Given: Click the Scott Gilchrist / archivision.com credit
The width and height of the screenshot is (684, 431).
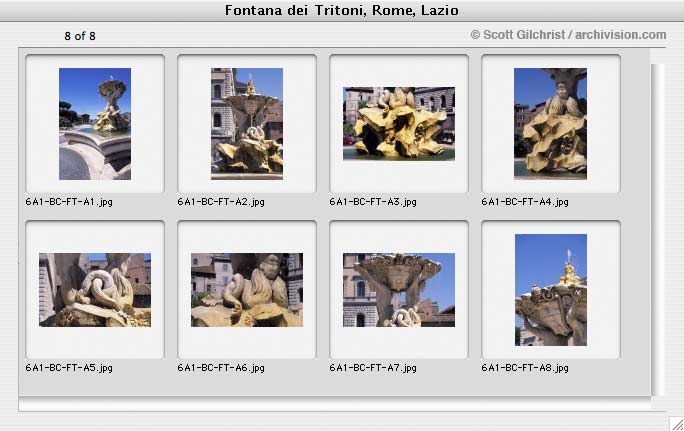Looking at the screenshot, I should [568, 34].
